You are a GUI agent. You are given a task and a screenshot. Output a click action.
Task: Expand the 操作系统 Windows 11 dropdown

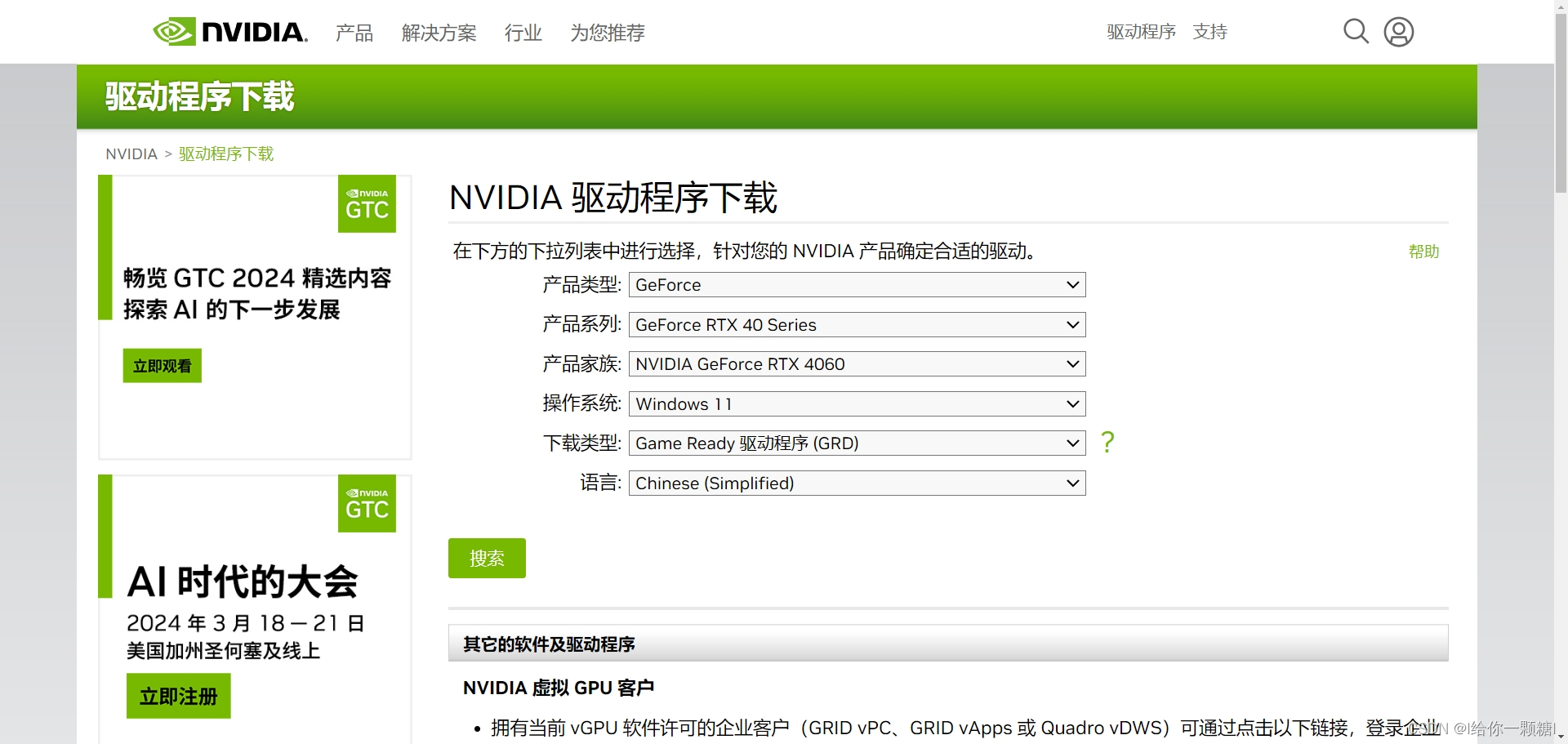857,404
